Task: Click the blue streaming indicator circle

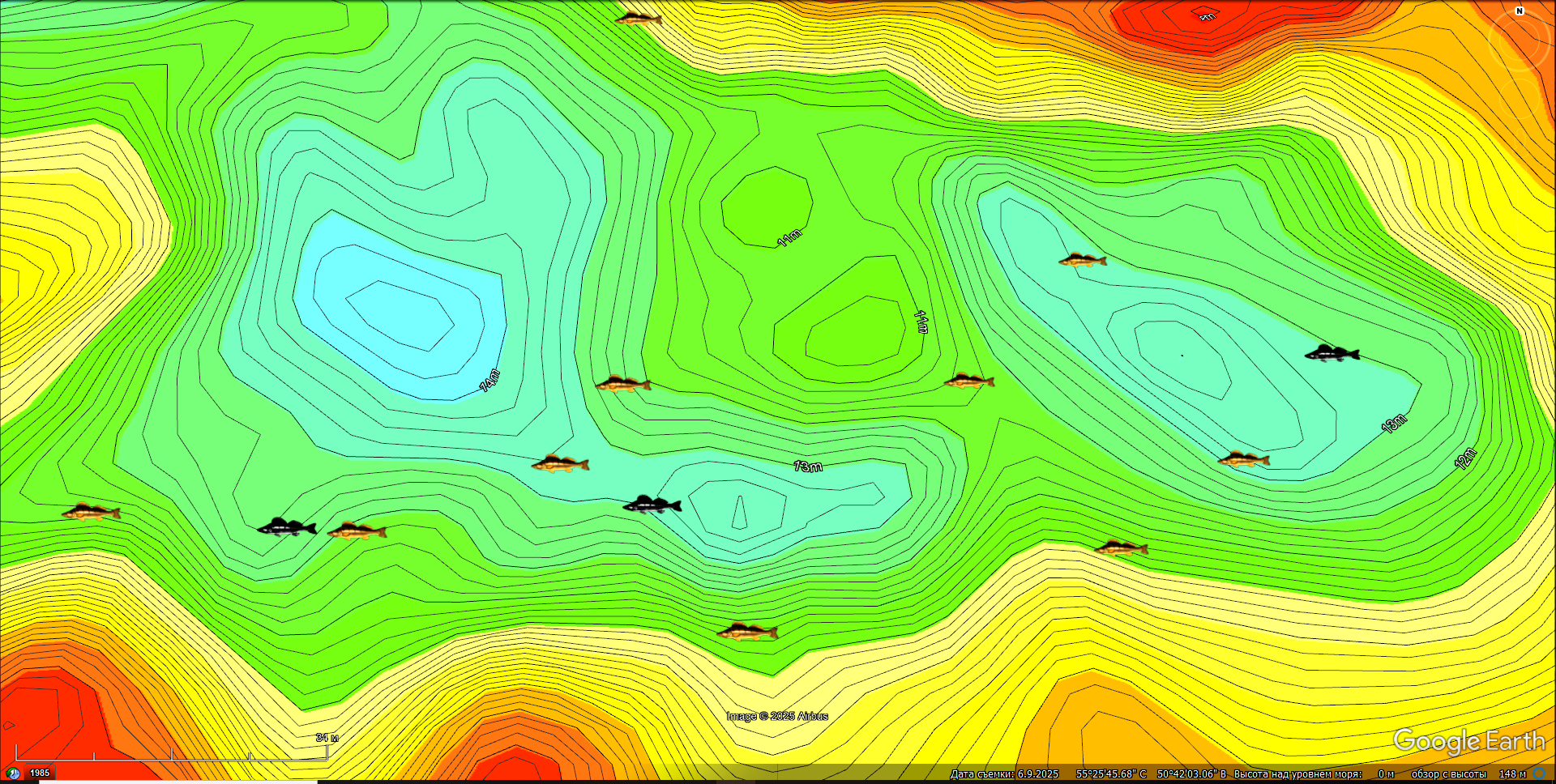Action: (1539, 773)
